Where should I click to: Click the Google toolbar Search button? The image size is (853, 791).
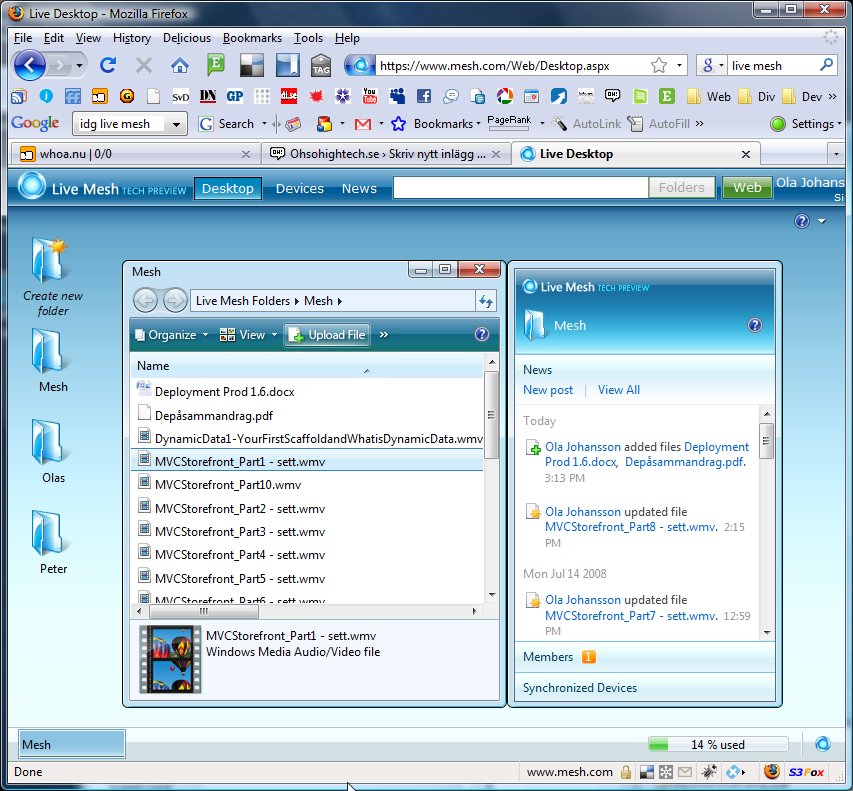point(226,124)
